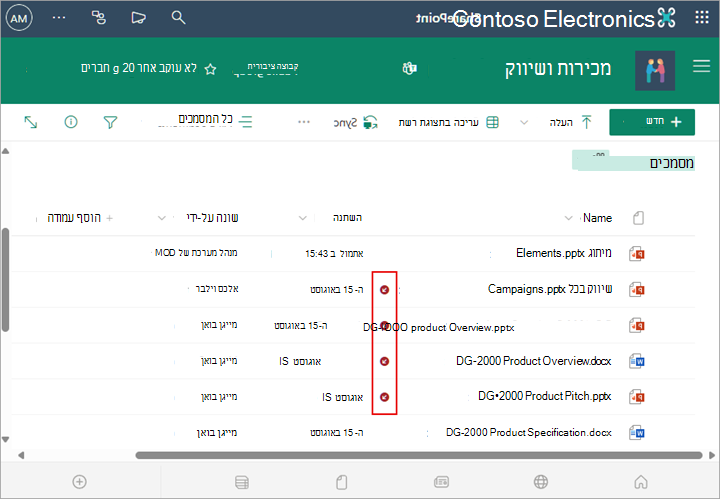Click the network settings icon in top bar
The width and height of the screenshot is (720, 499).
pos(99,18)
